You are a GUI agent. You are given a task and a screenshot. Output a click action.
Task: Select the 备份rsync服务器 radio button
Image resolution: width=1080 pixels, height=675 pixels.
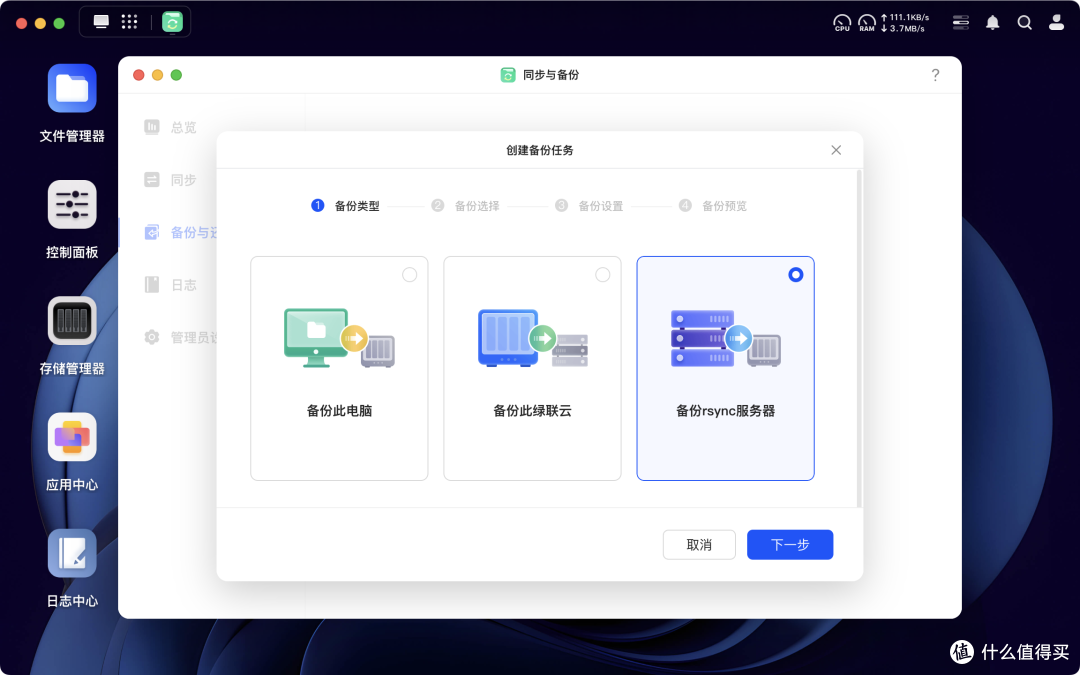(796, 275)
